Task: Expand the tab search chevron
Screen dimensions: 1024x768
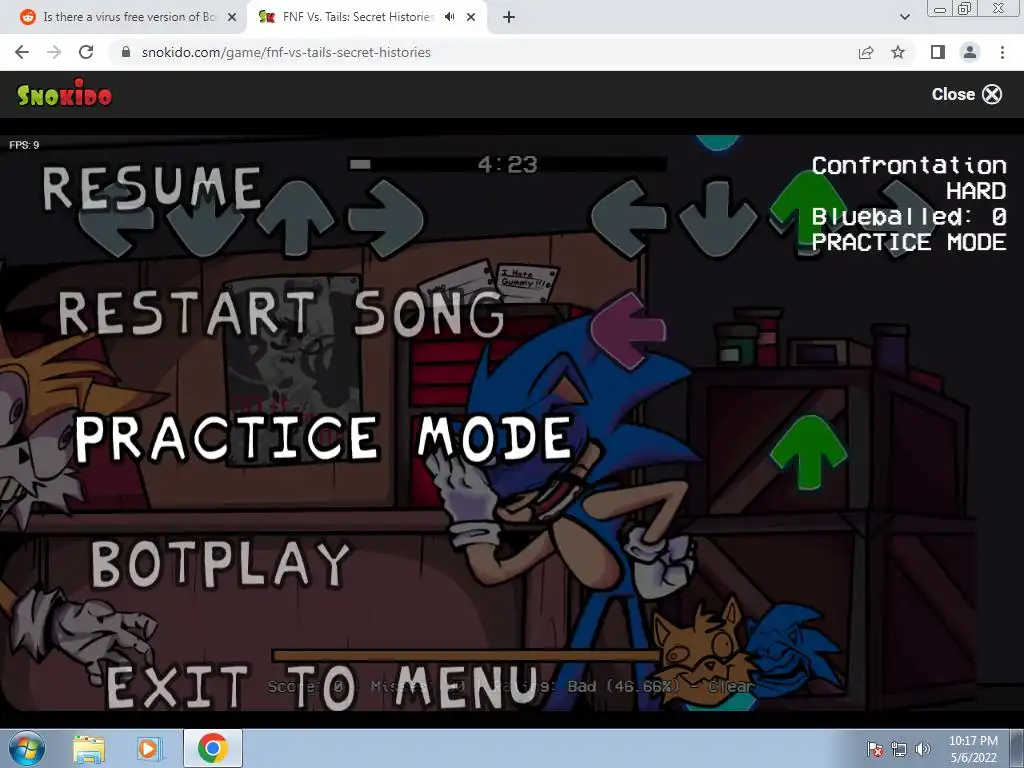Action: tap(904, 17)
